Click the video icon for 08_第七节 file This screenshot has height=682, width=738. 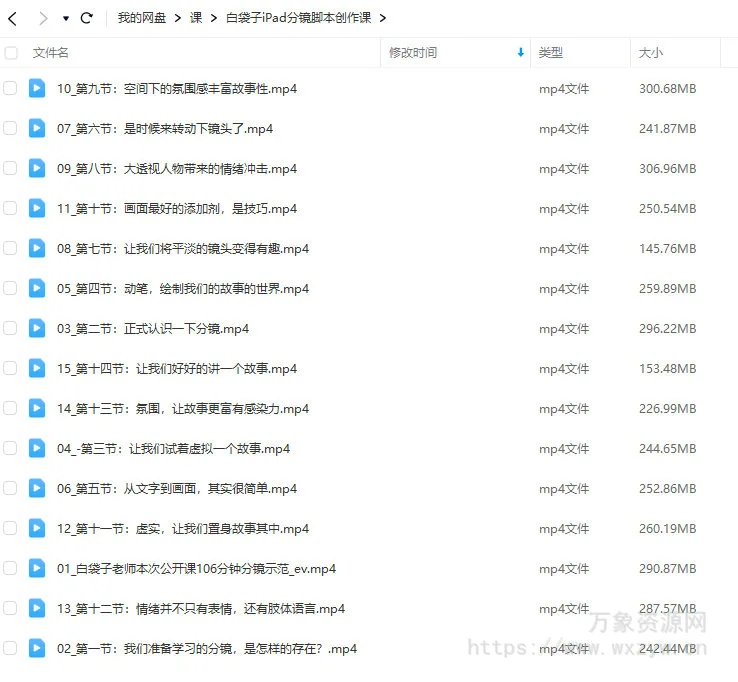pos(37,248)
